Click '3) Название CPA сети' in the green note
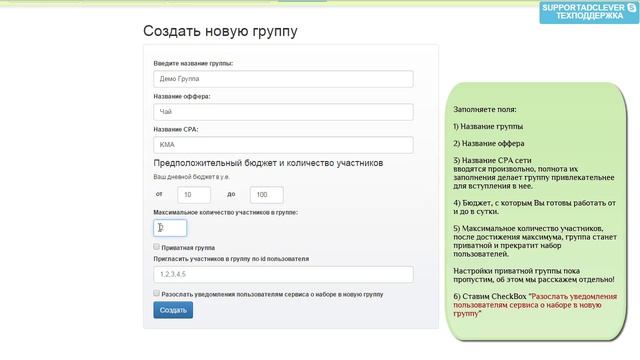 tap(492, 161)
